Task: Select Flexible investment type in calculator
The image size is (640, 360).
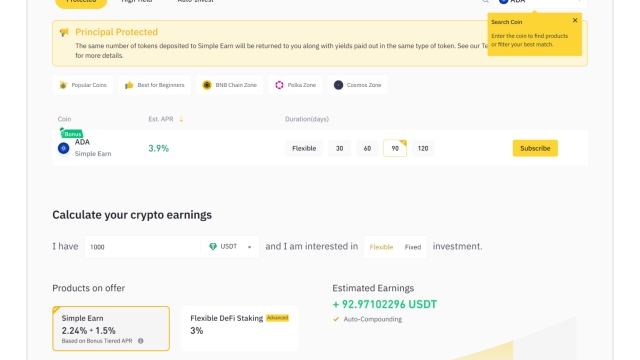Action: tap(381, 247)
